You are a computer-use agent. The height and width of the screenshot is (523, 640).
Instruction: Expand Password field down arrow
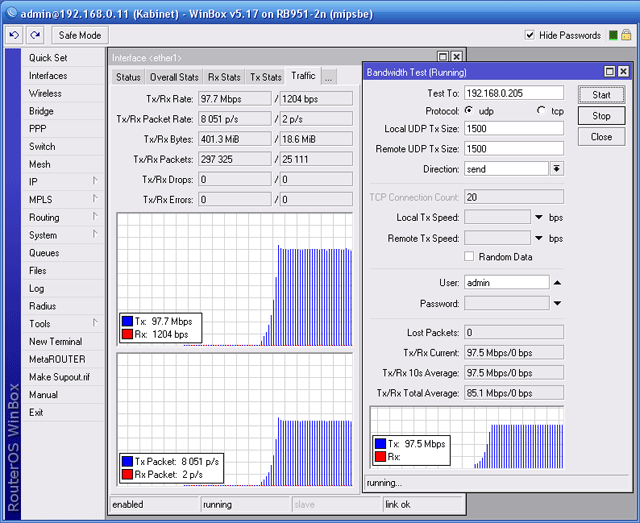557,303
